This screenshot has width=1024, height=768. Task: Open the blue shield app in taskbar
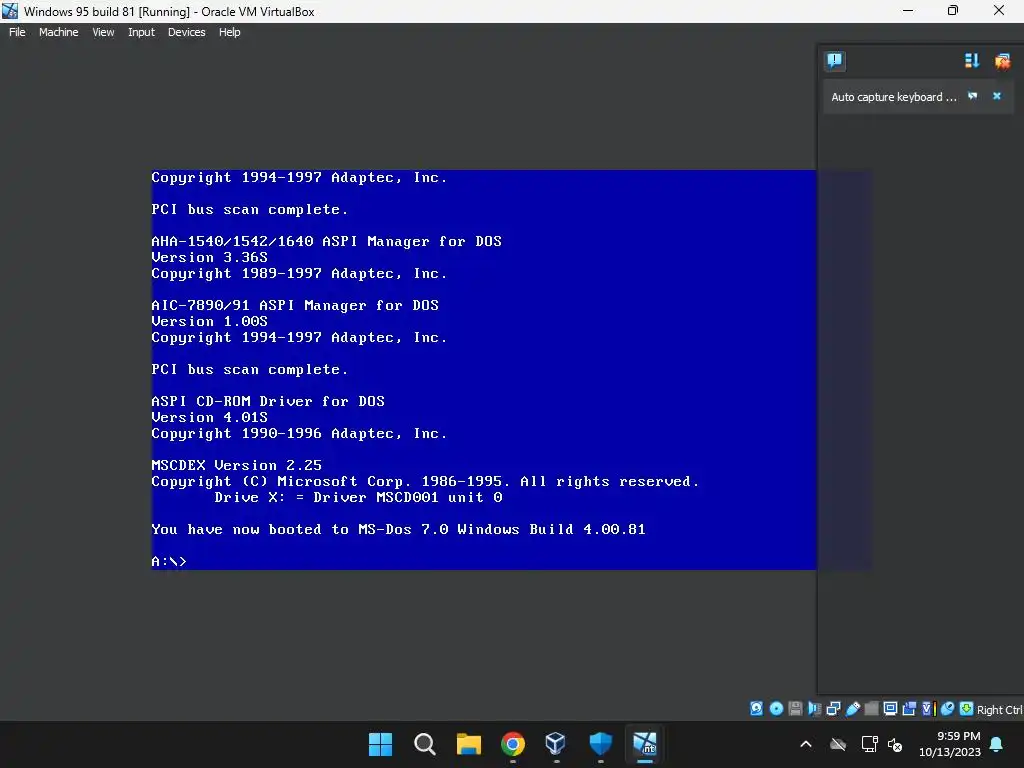tap(601, 743)
